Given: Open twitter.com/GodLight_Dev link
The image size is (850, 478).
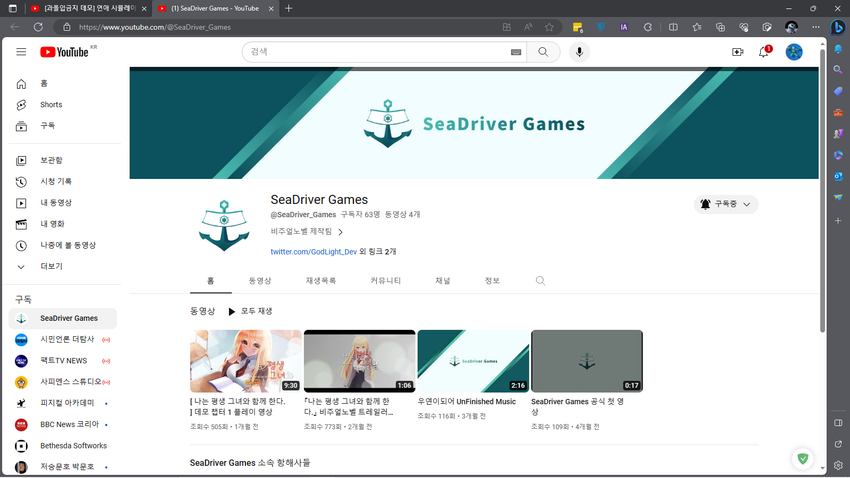Looking at the screenshot, I should click(313, 252).
